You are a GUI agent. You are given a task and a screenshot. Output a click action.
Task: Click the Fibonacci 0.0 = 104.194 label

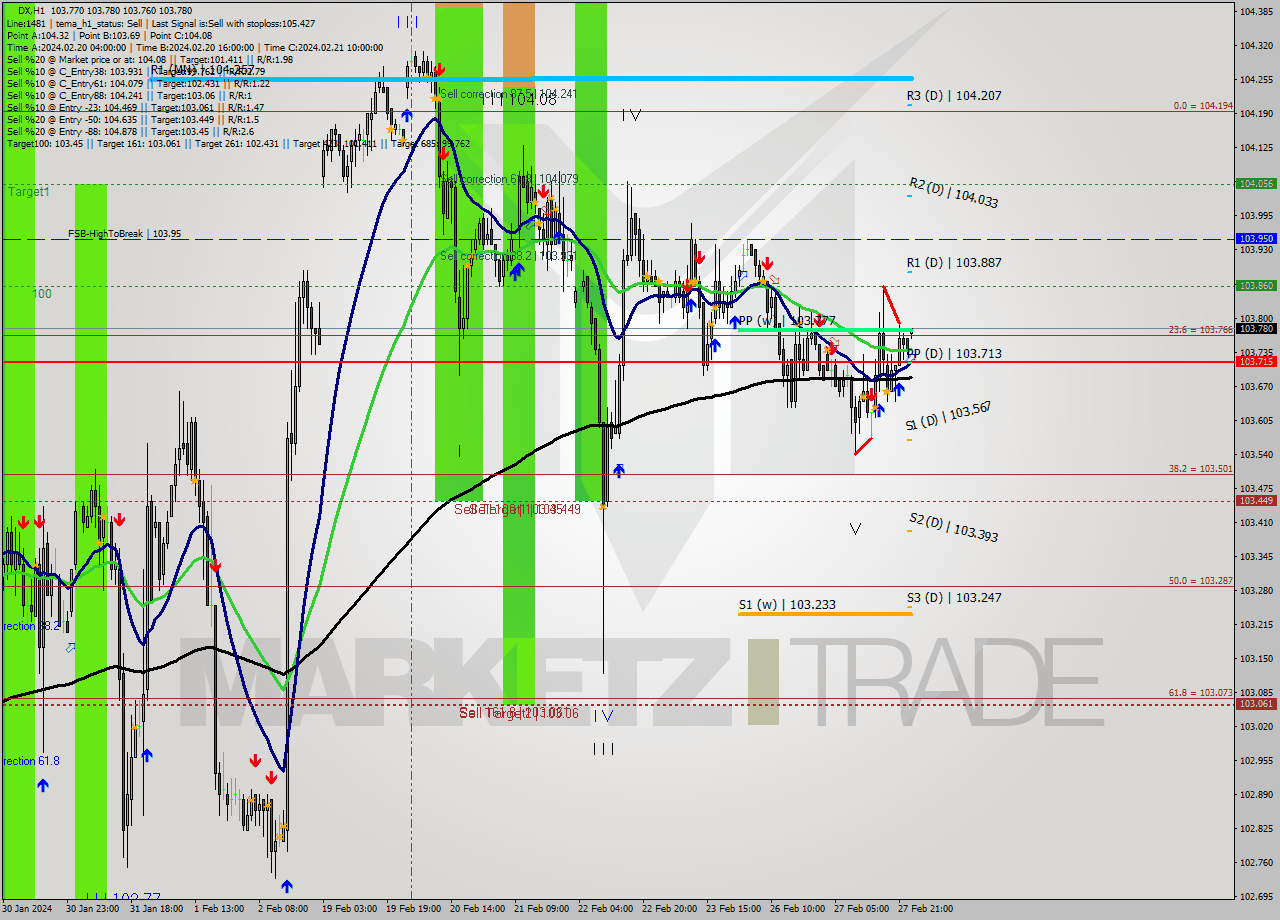1203,105
